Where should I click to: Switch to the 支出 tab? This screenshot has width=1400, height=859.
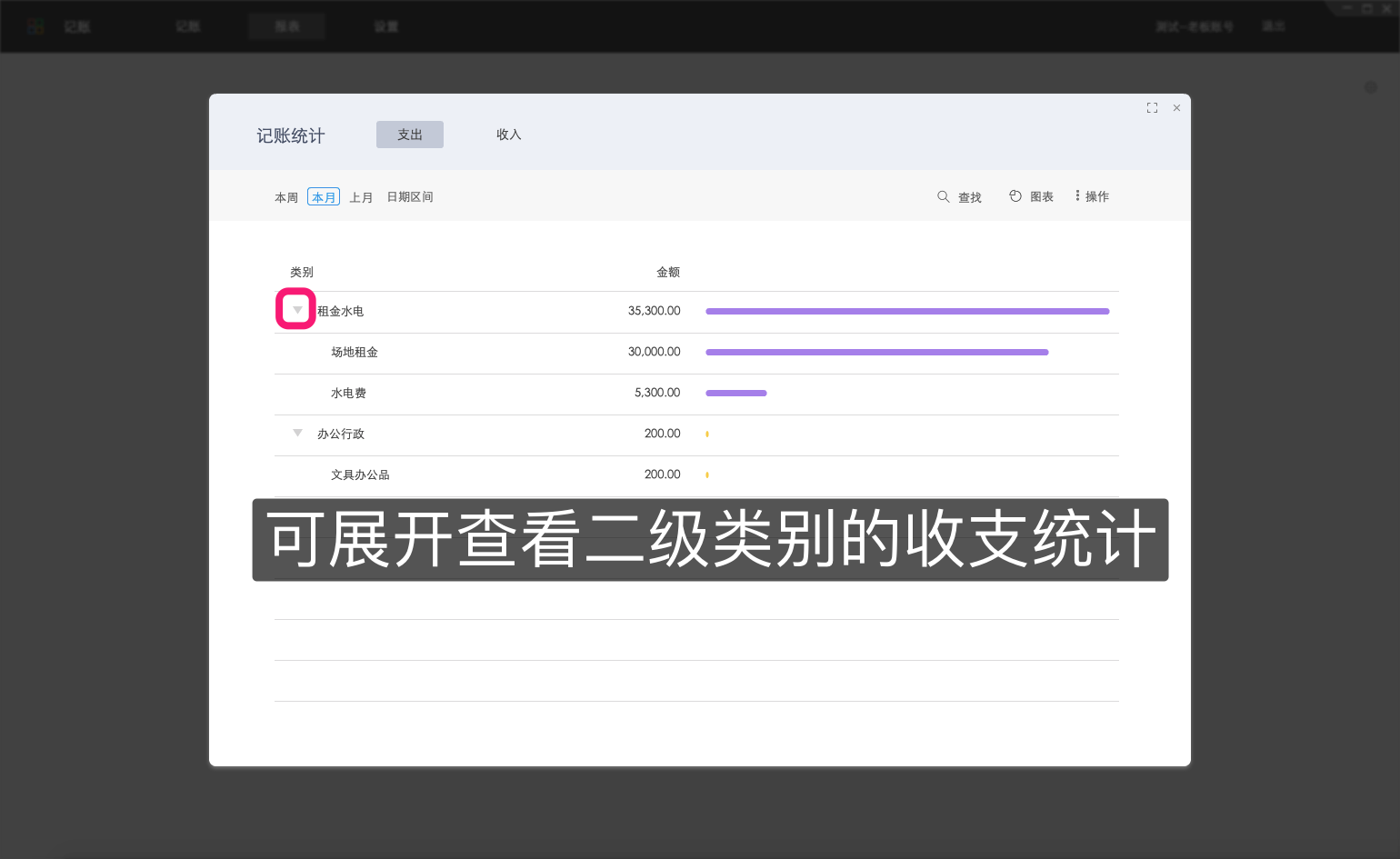coord(410,135)
